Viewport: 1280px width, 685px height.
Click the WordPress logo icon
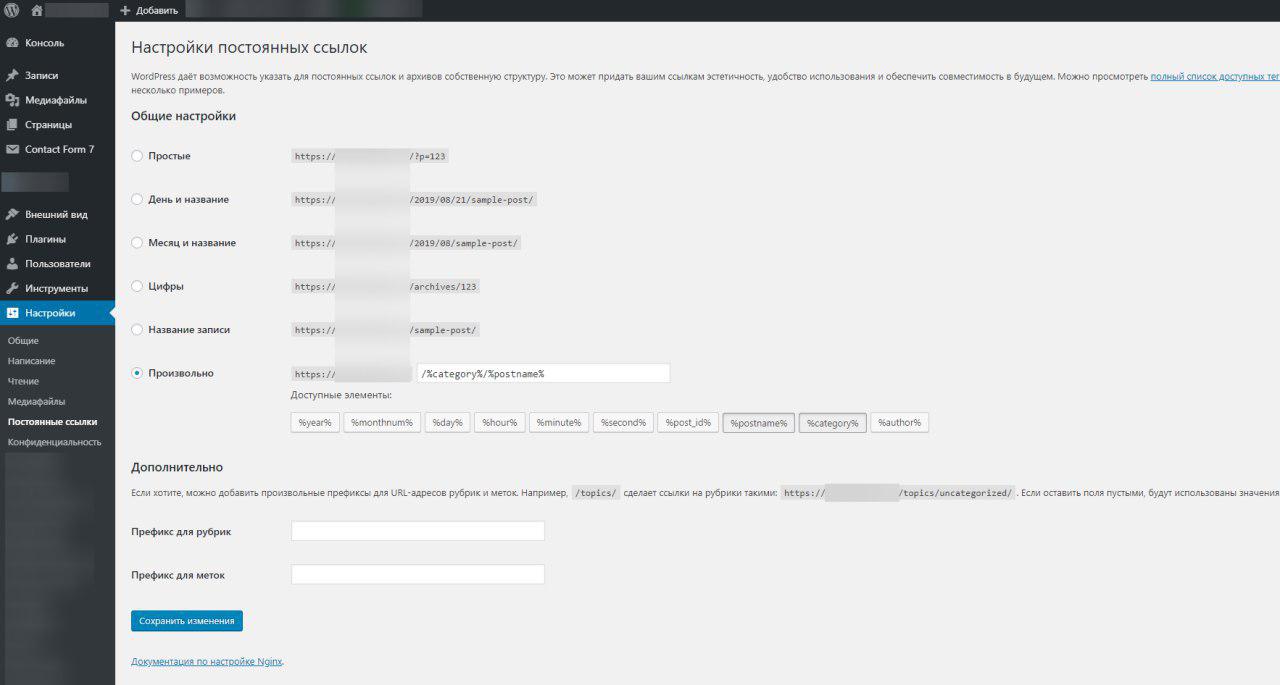[12, 10]
